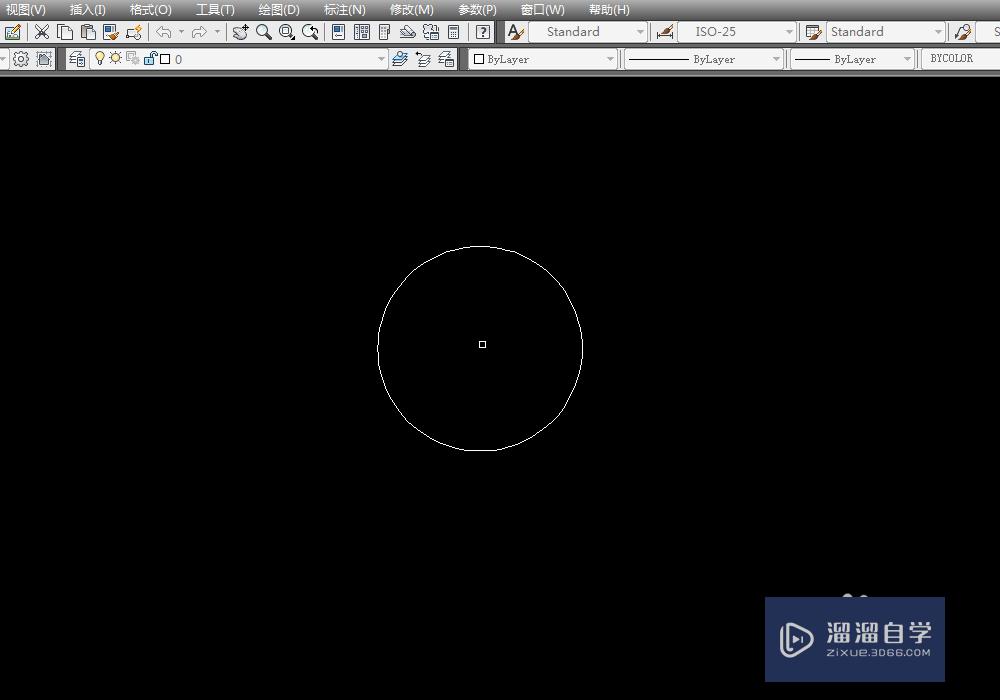Open the 修改(M) menu
This screenshot has width=1000, height=700.
point(410,9)
